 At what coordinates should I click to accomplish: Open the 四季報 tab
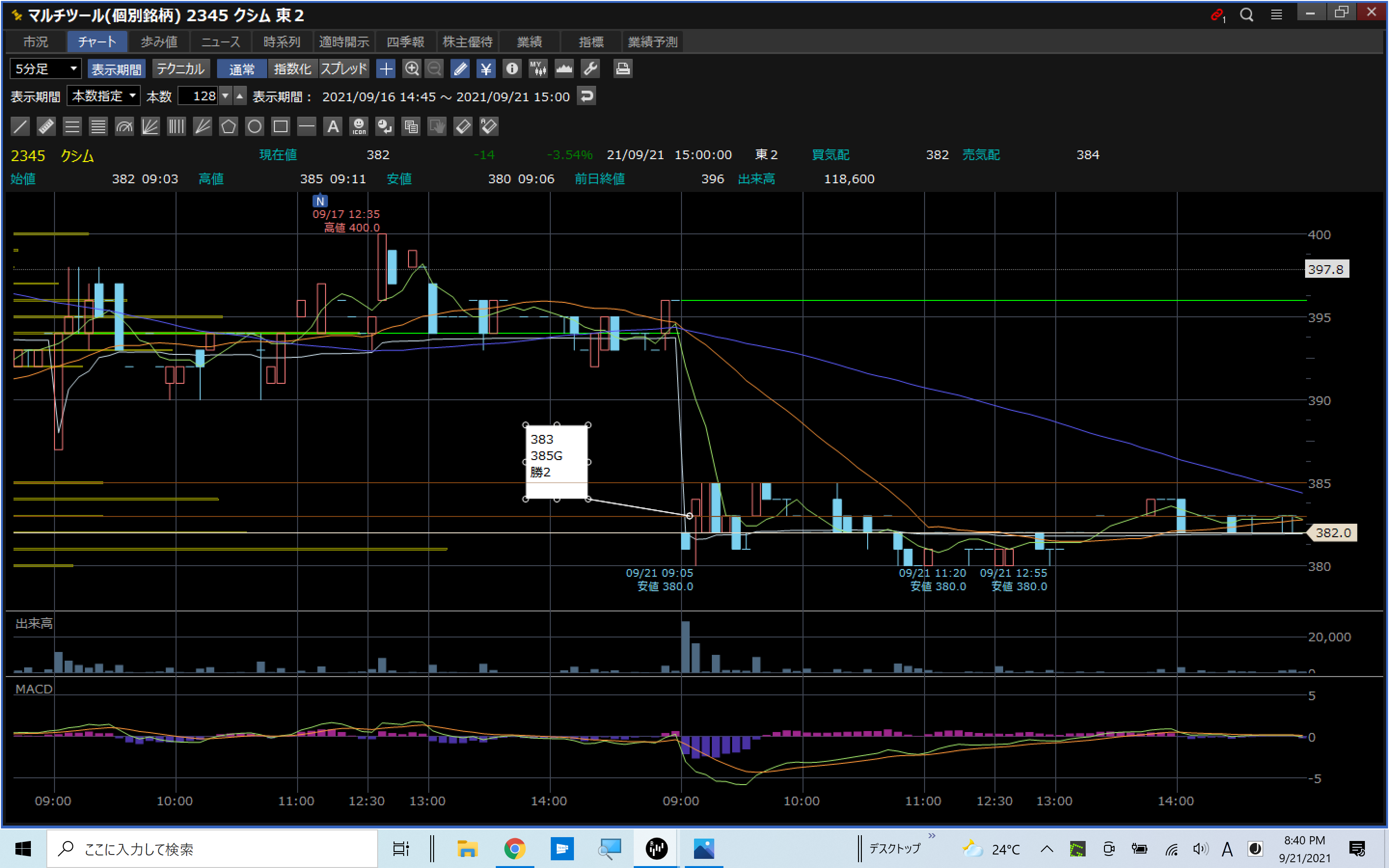pos(405,42)
